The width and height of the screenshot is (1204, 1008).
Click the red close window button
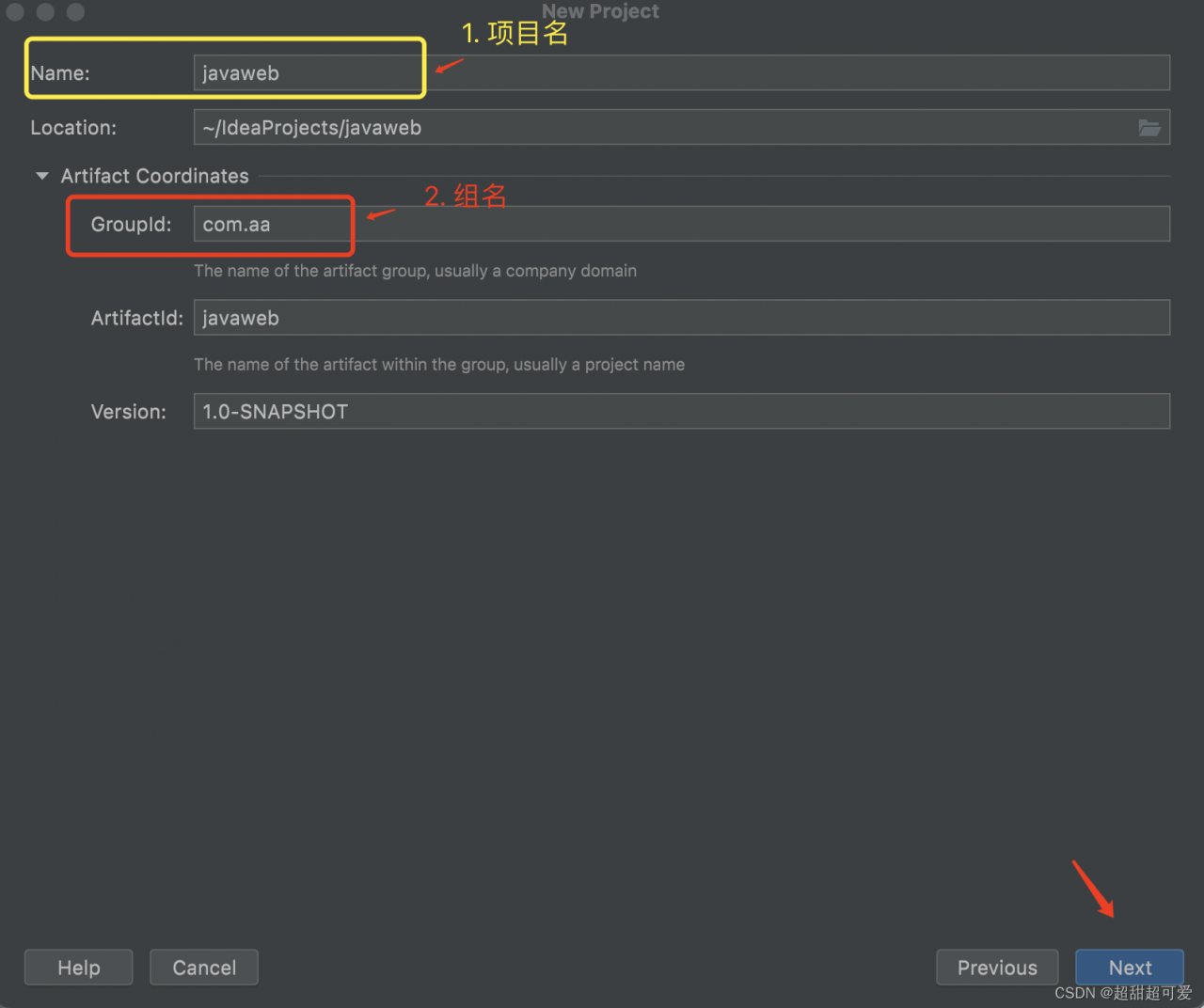coord(15,11)
